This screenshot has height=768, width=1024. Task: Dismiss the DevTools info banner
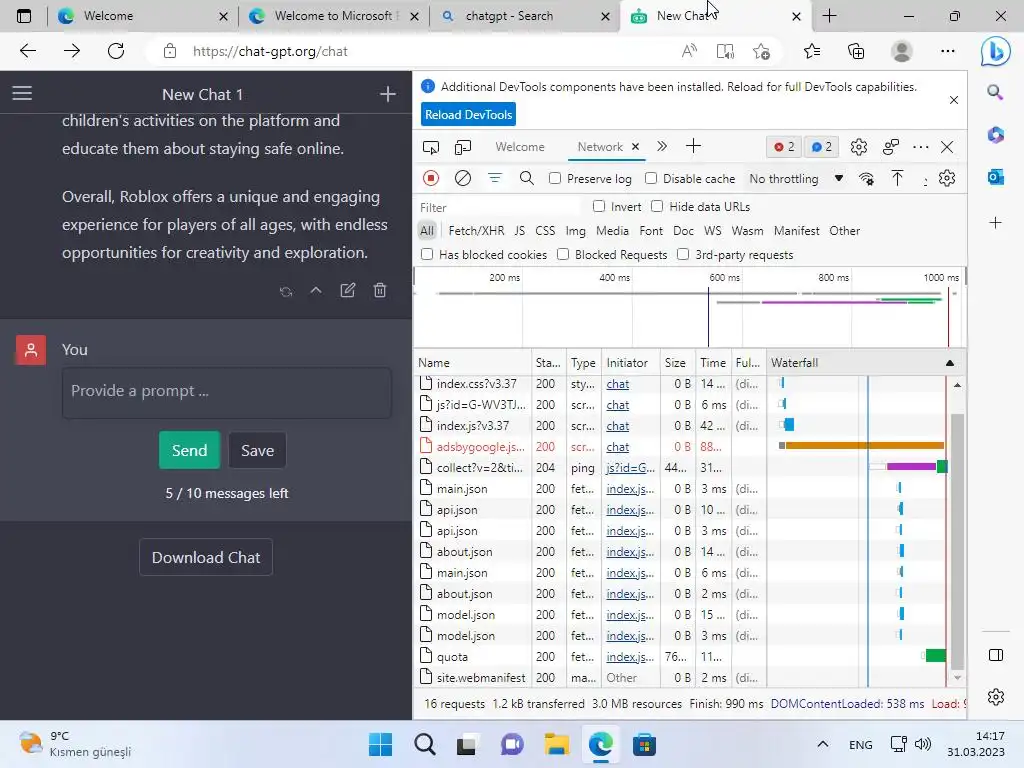[x=953, y=100]
